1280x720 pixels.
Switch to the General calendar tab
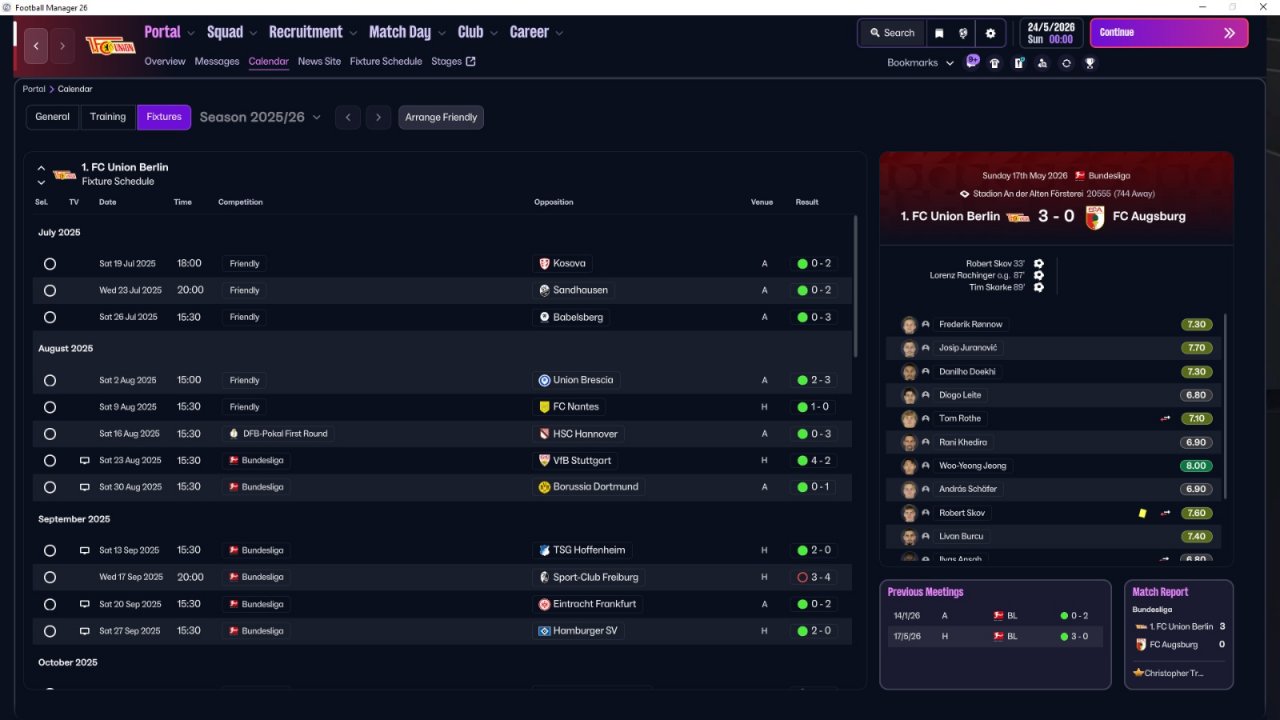click(53, 117)
